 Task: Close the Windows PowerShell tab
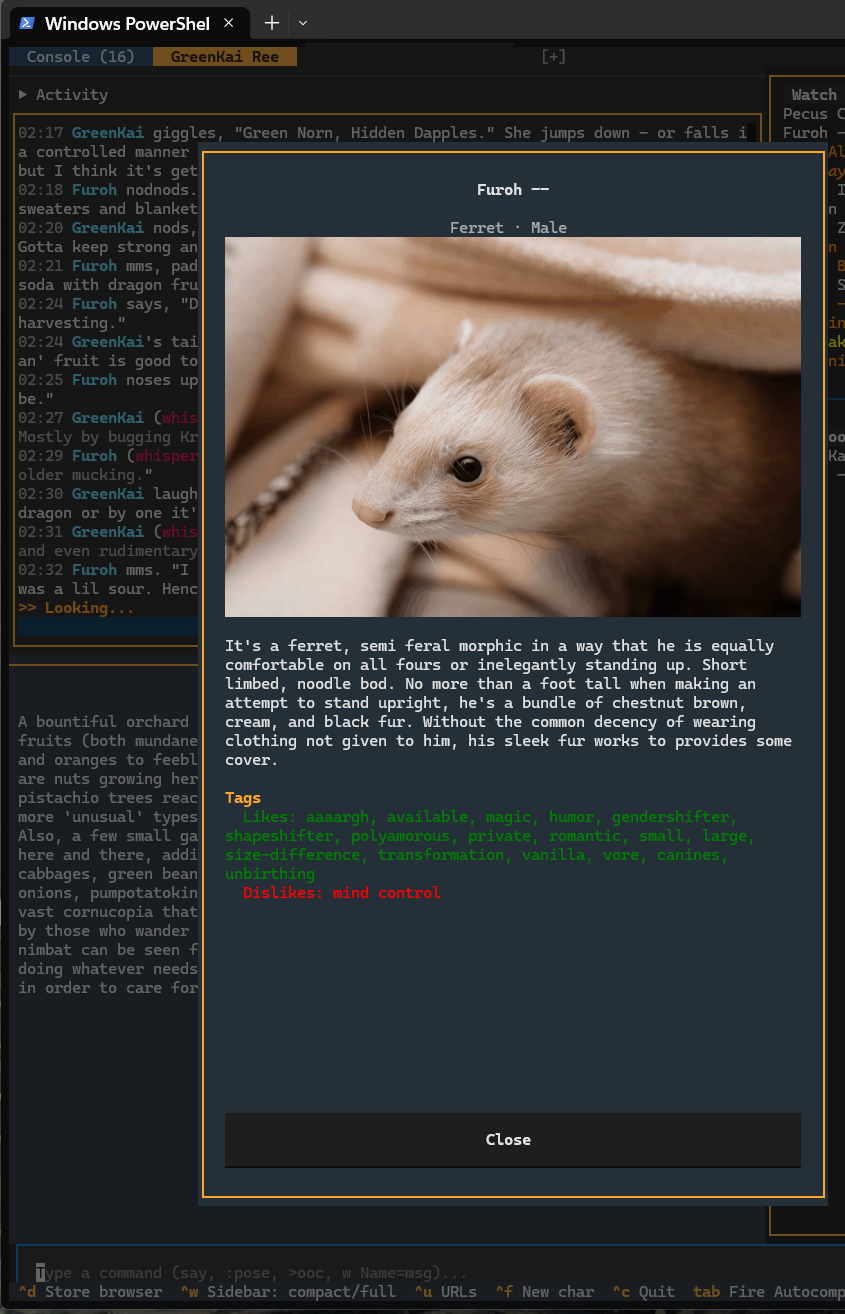click(x=229, y=23)
